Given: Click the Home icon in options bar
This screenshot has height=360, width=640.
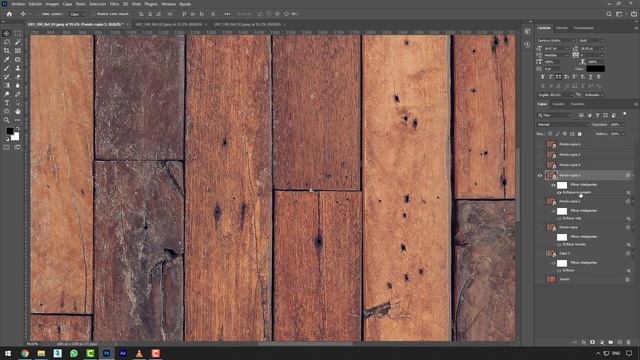Looking at the screenshot, I should tap(9, 14).
